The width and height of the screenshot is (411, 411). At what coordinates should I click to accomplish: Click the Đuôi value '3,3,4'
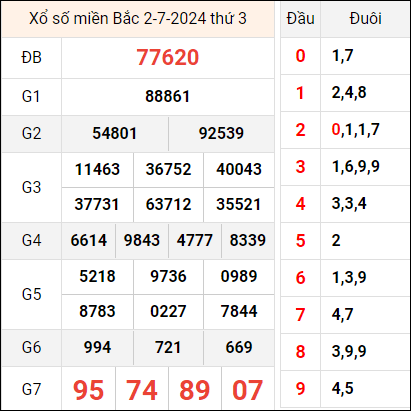click(349, 204)
